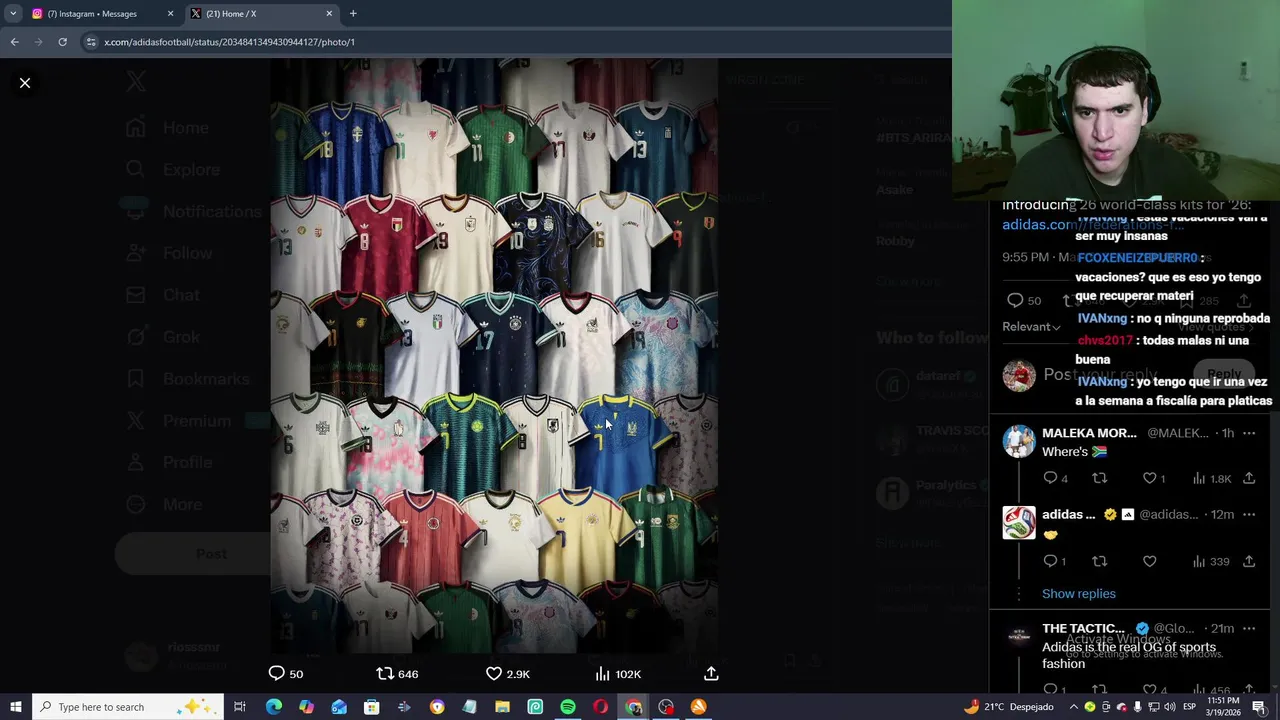This screenshot has width=1280, height=720.
Task: Open a new browser tab
Action: tap(353, 14)
